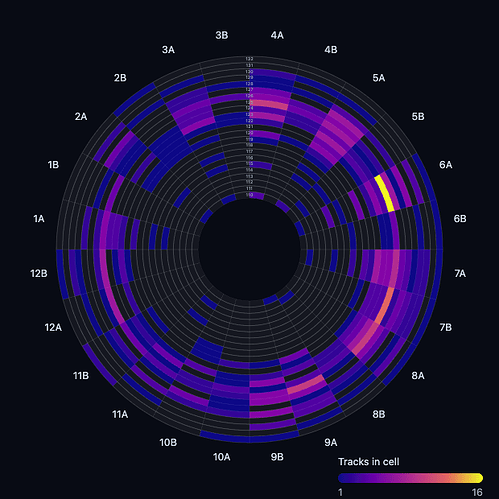Click the 11B key sector label
Screen dimensions: 499x499
(x=81, y=376)
